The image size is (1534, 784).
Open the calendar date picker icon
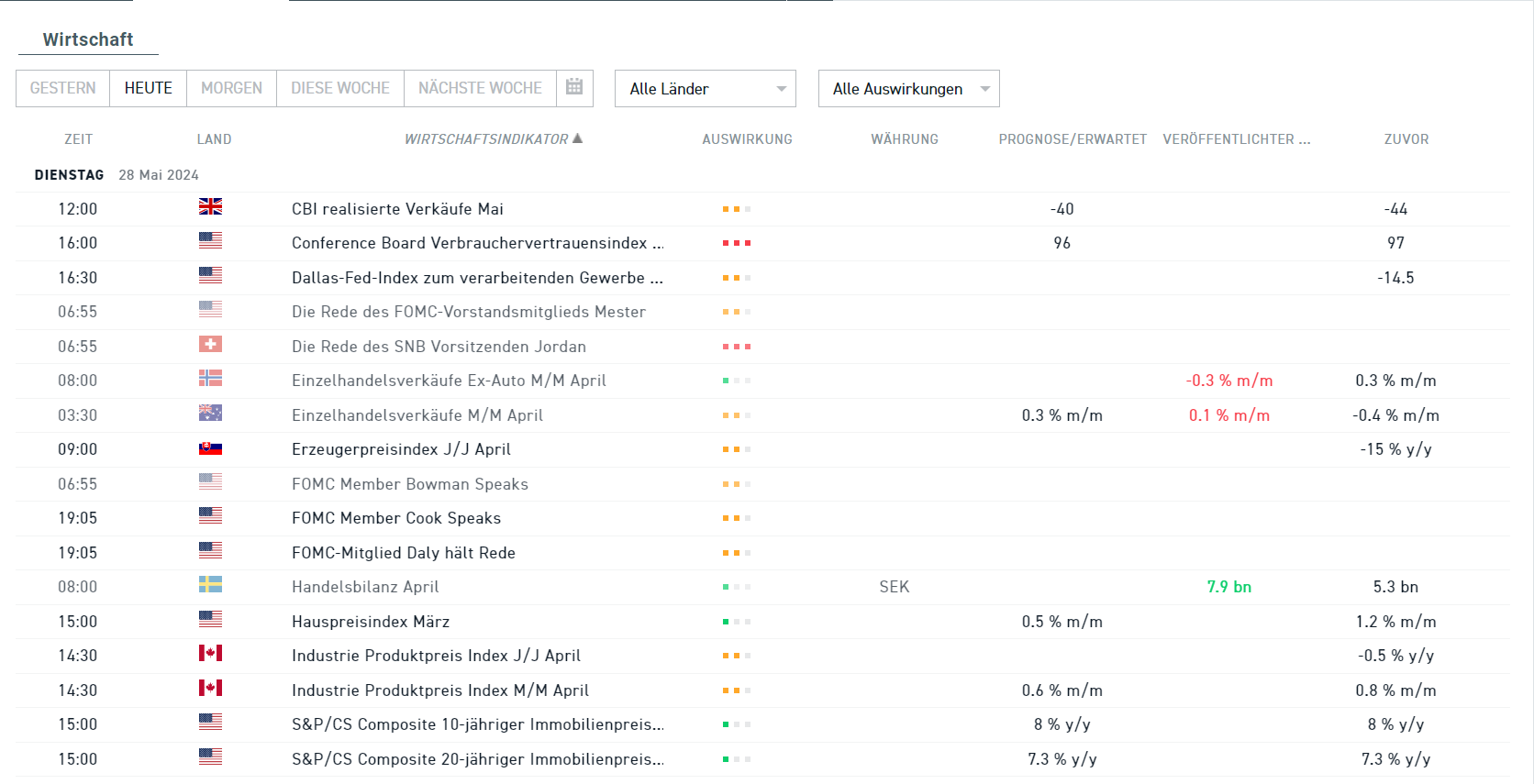[574, 87]
